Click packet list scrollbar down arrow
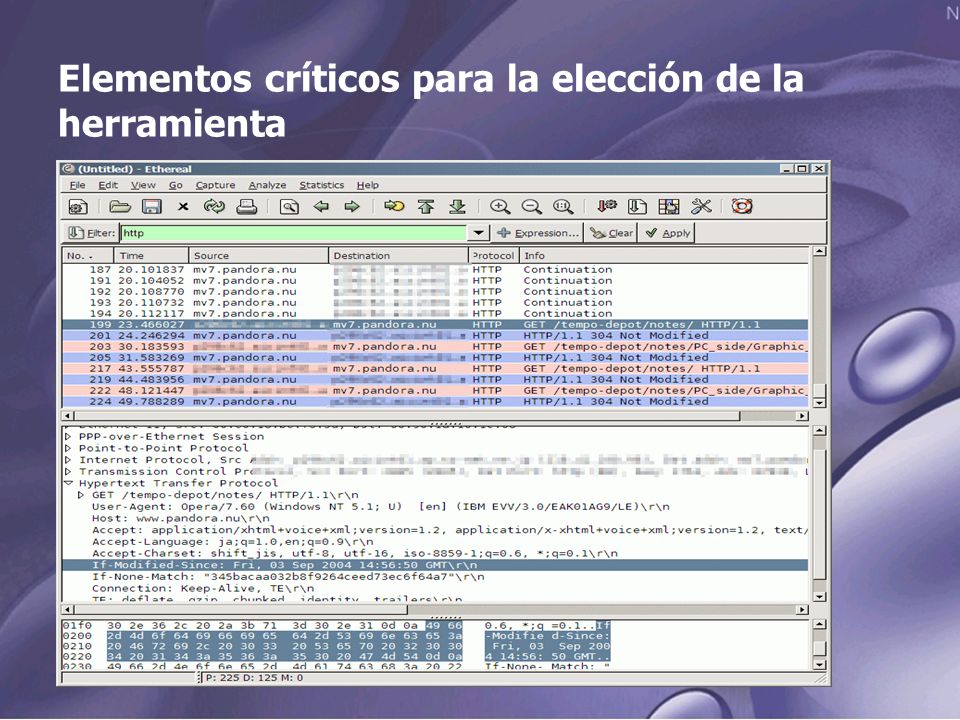Screen dimensions: 960x720 [819, 402]
